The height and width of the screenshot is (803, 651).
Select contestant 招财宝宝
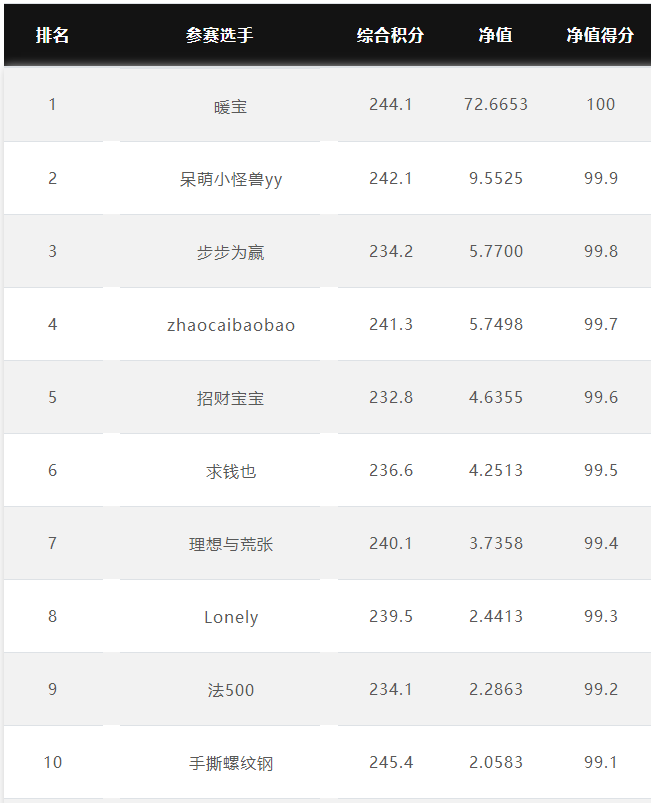pos(230,398)
